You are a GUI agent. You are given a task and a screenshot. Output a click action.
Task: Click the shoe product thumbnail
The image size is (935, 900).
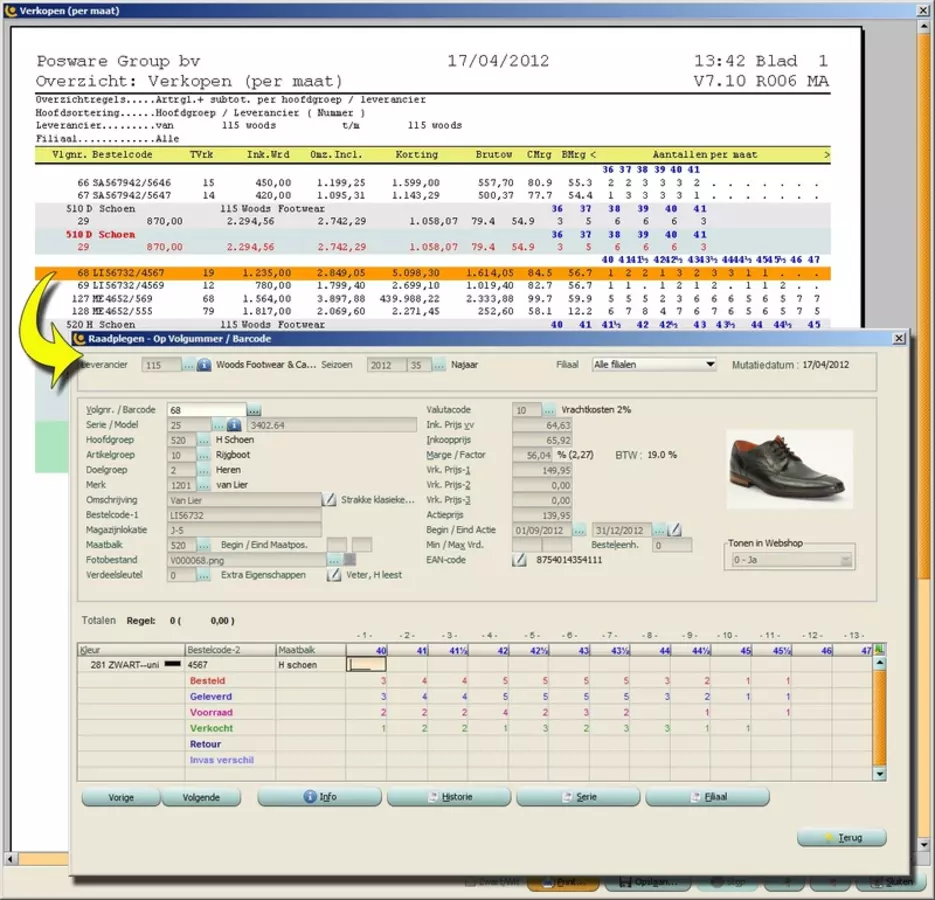coord(790,470)
